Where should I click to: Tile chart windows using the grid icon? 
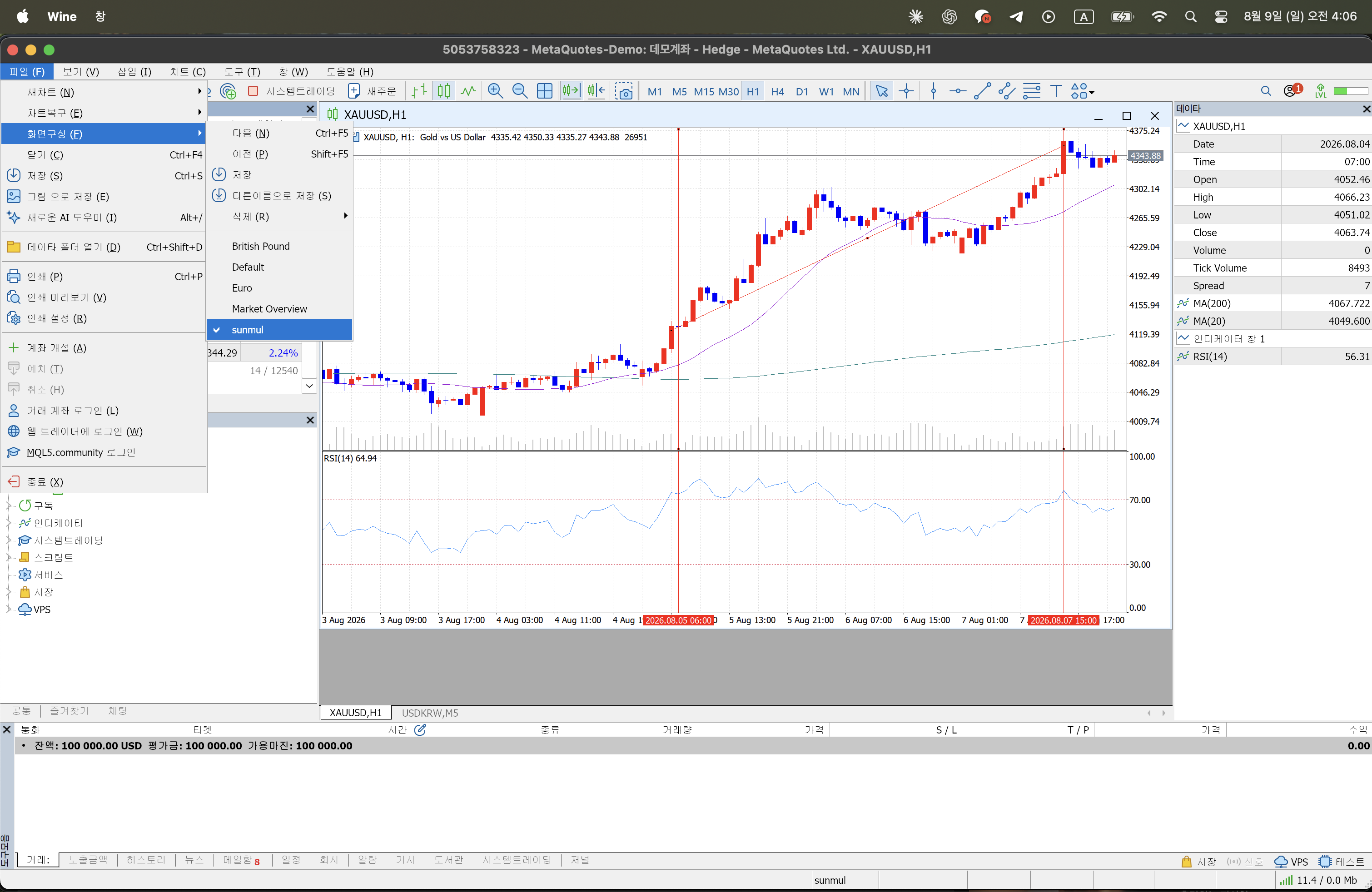544,91
